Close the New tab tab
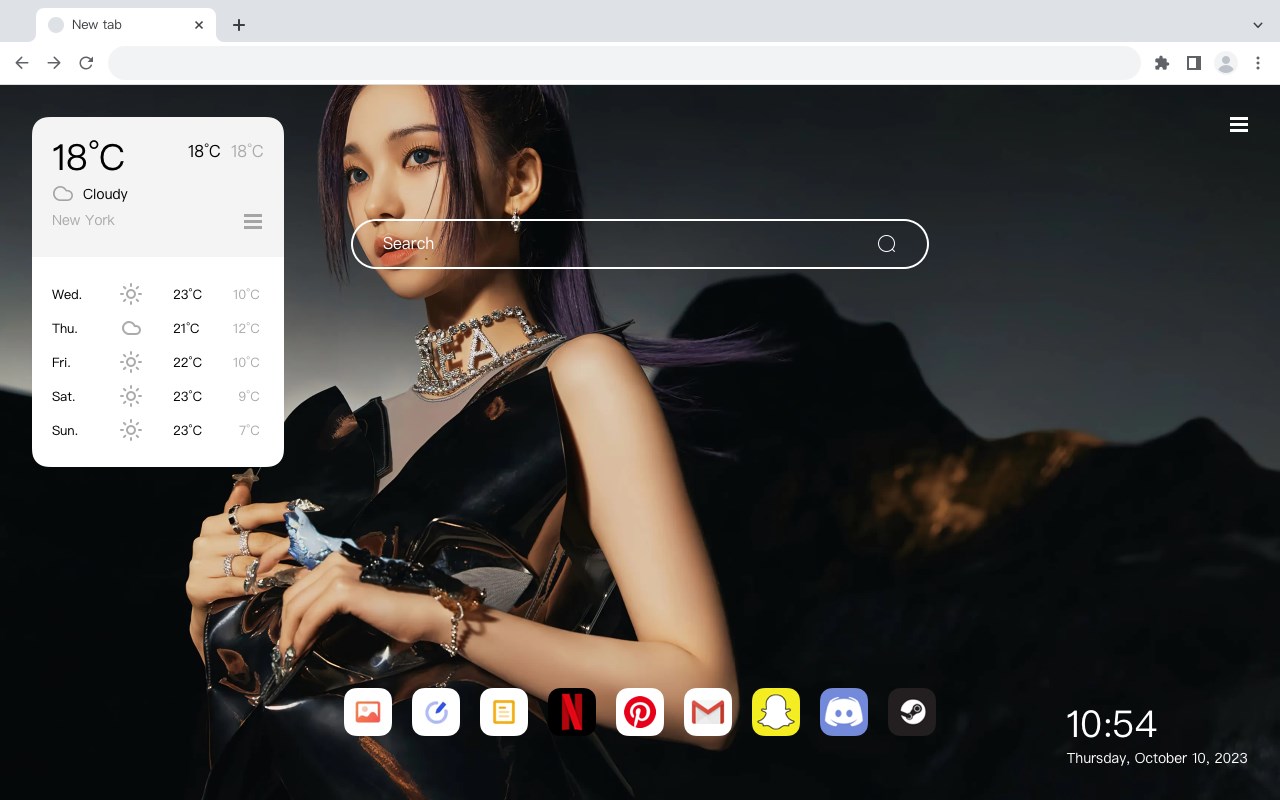Image resolution: width=1280 pixels, height=800 pixels. pyautogui.click(x=199, y=25)
